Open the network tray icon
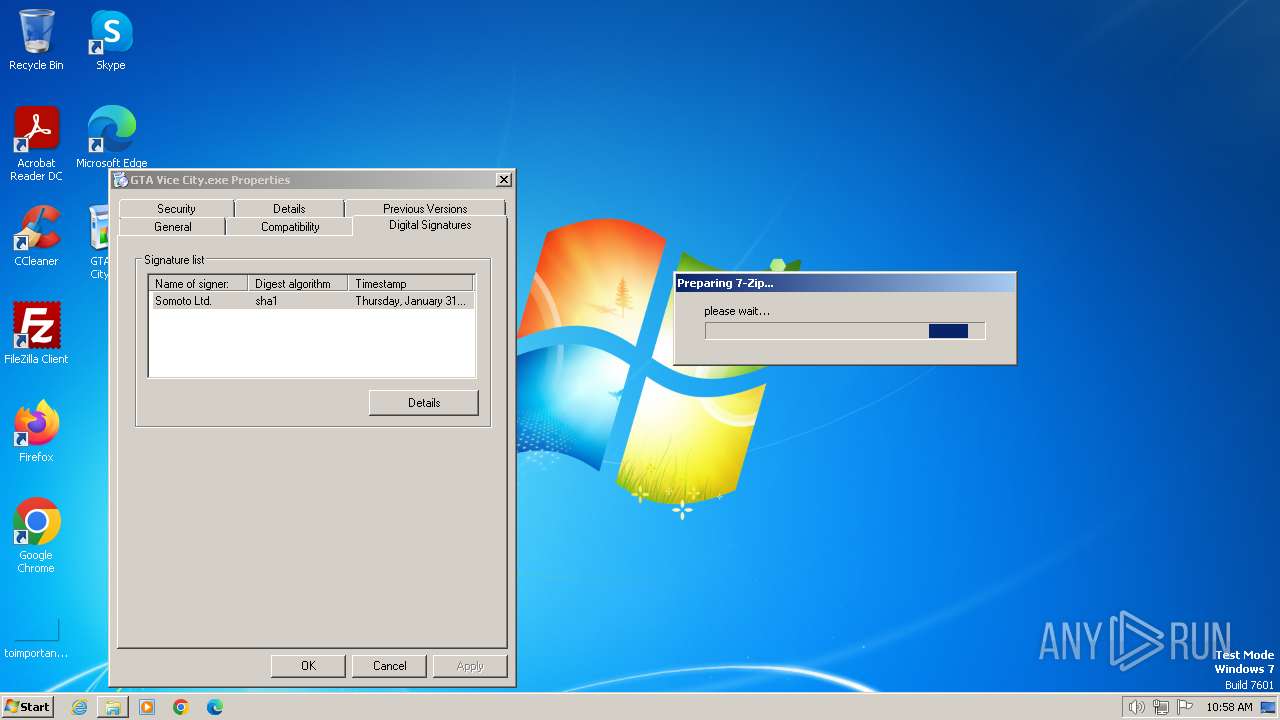 click(x=1161, y=707)
